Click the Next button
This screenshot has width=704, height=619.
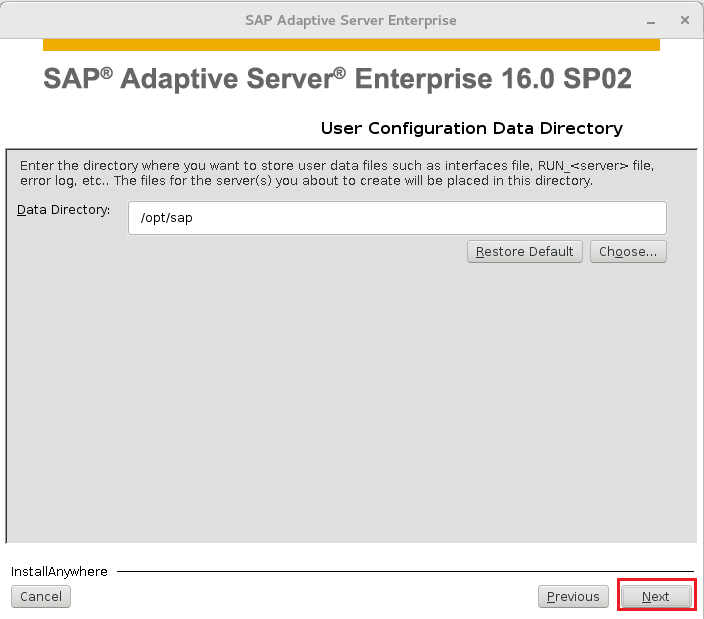(656, 596)
